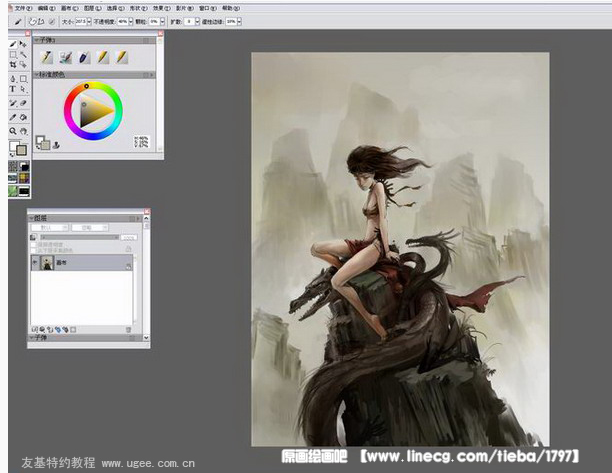Delete layer with trash icon
The height and width of the screenshot is (473, 612).
point(128,330)
